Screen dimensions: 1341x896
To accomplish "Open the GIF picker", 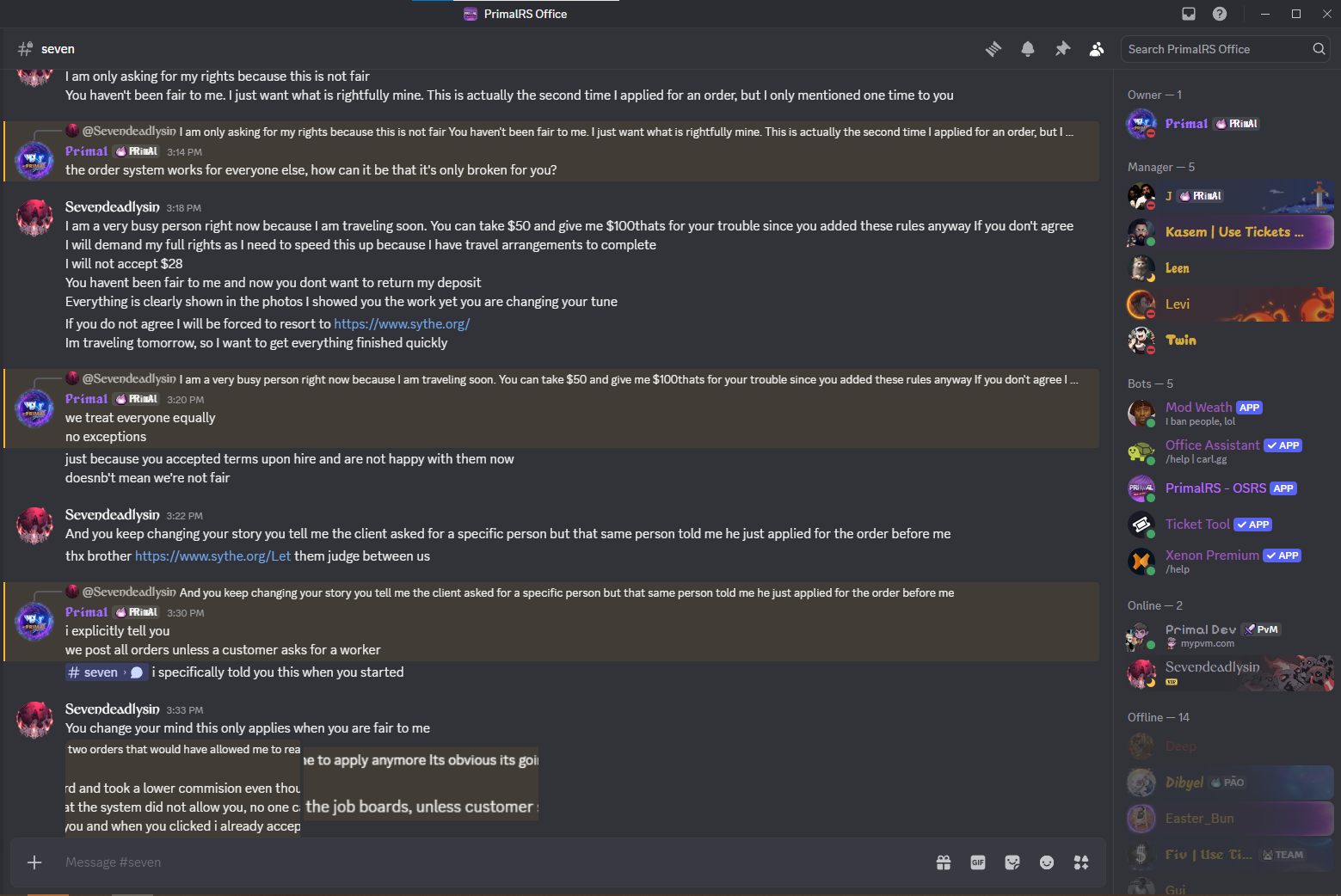I will (978, 862).
